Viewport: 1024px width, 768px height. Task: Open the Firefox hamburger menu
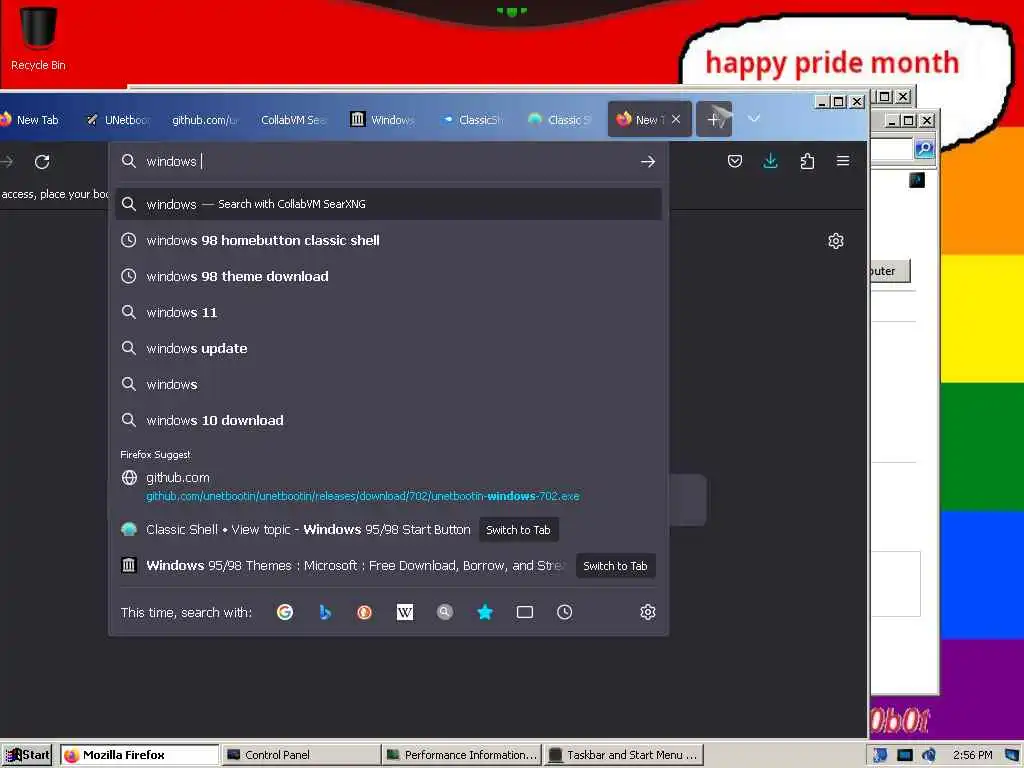tap(843, 161)
